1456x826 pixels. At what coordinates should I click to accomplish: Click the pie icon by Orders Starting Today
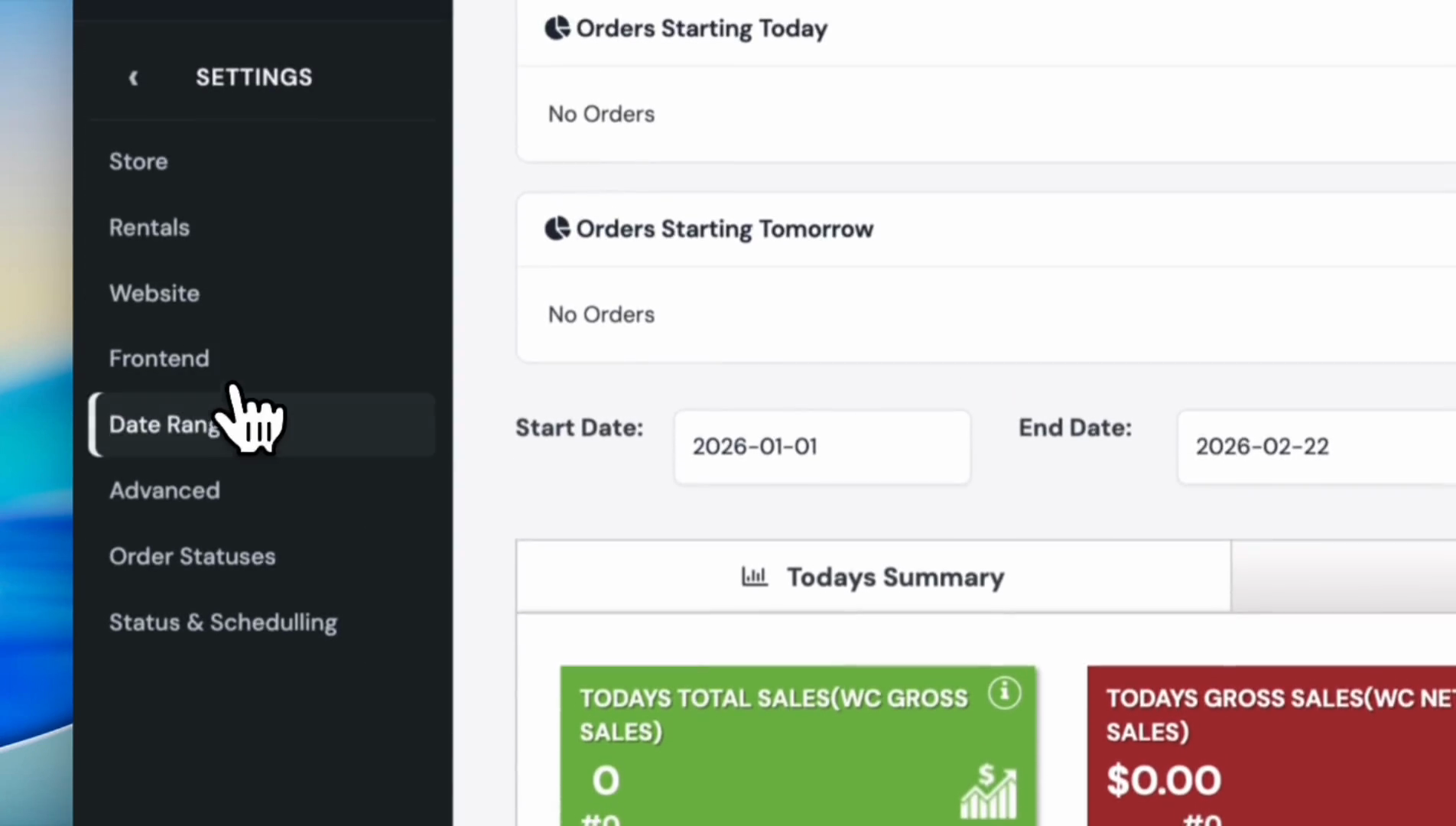tap(557, 28)
